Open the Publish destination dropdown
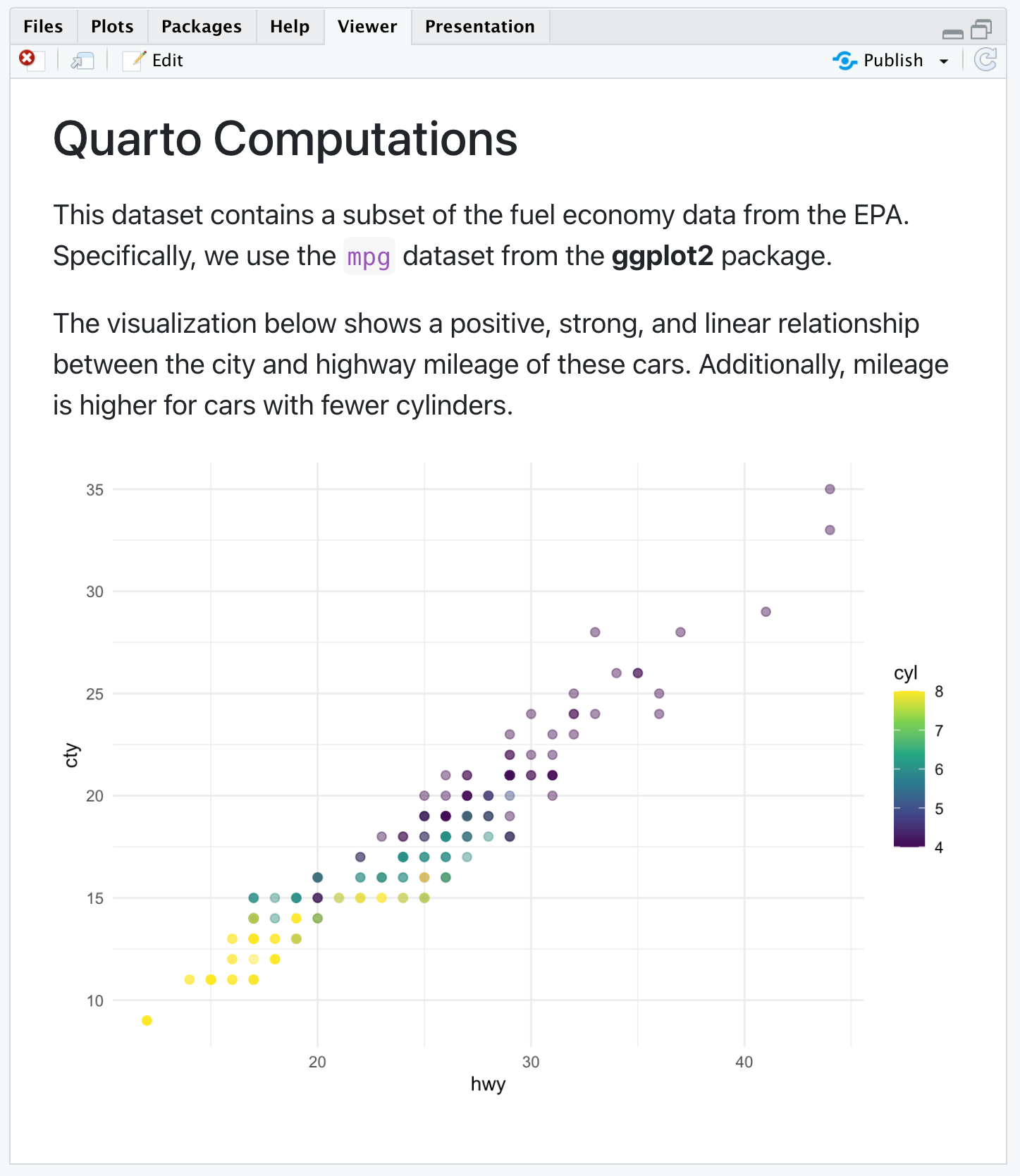This screenshot has height=1176, width=1020. coord(945,61)
